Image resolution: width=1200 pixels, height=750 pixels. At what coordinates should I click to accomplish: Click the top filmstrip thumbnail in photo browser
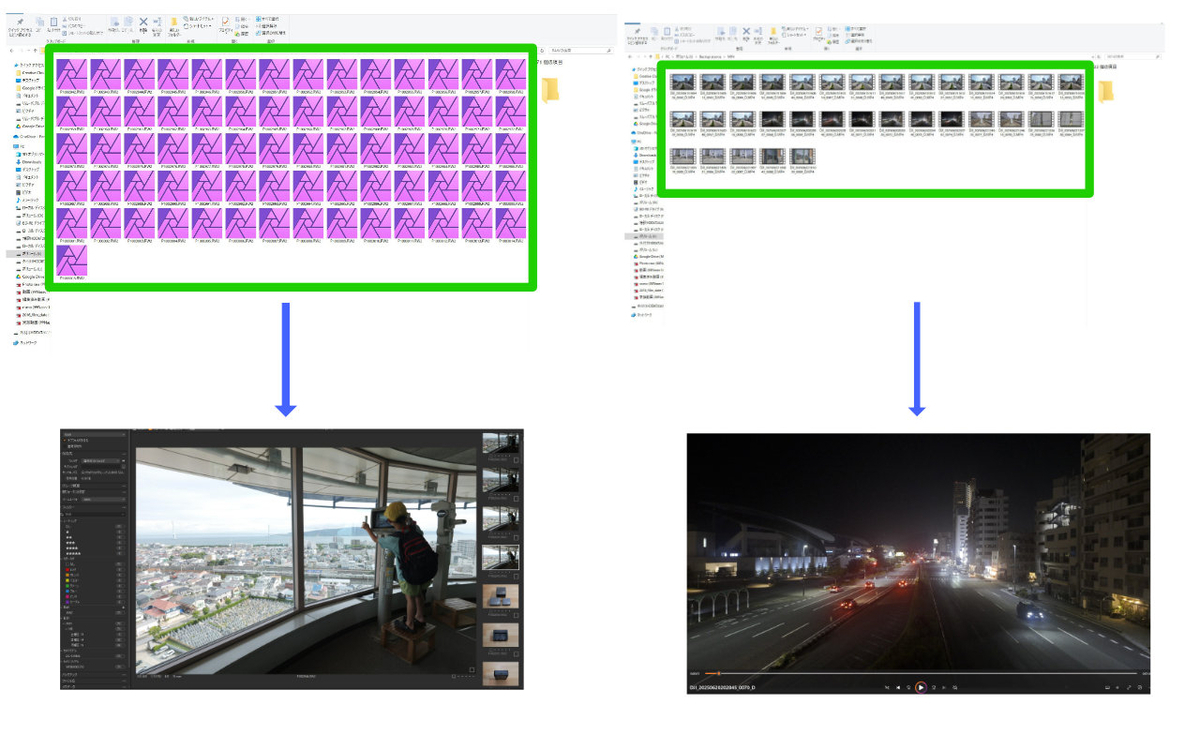coord(501,443)
